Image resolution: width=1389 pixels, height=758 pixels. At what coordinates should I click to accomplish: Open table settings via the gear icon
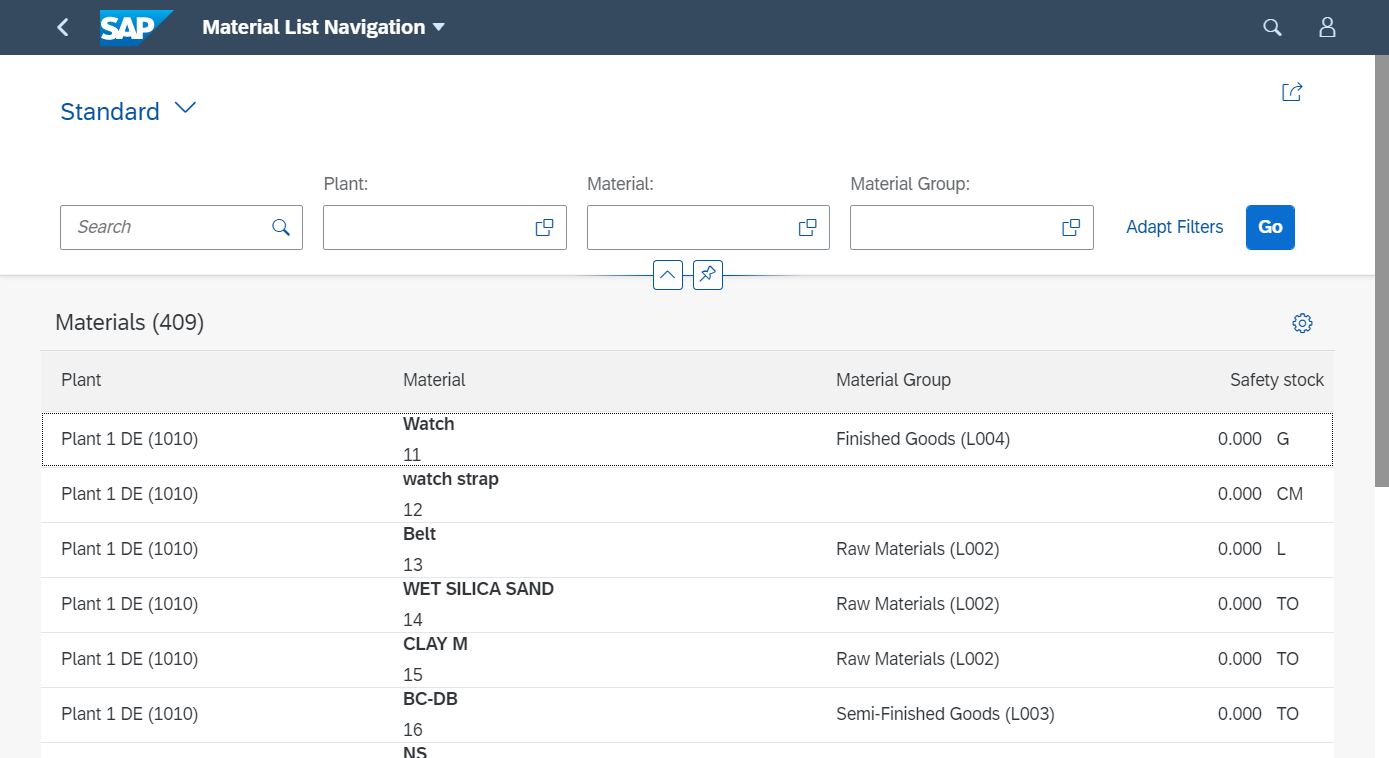click(1301, 323)
